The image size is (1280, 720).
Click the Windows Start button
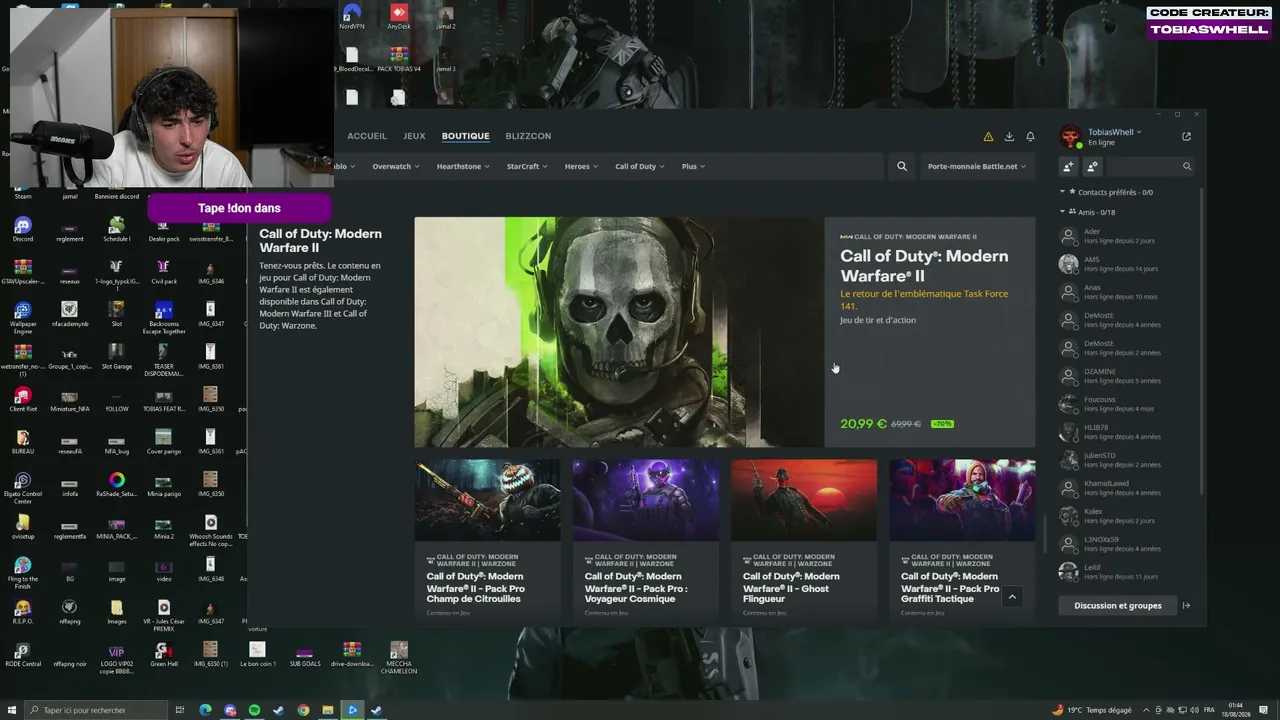pos(11,710)
